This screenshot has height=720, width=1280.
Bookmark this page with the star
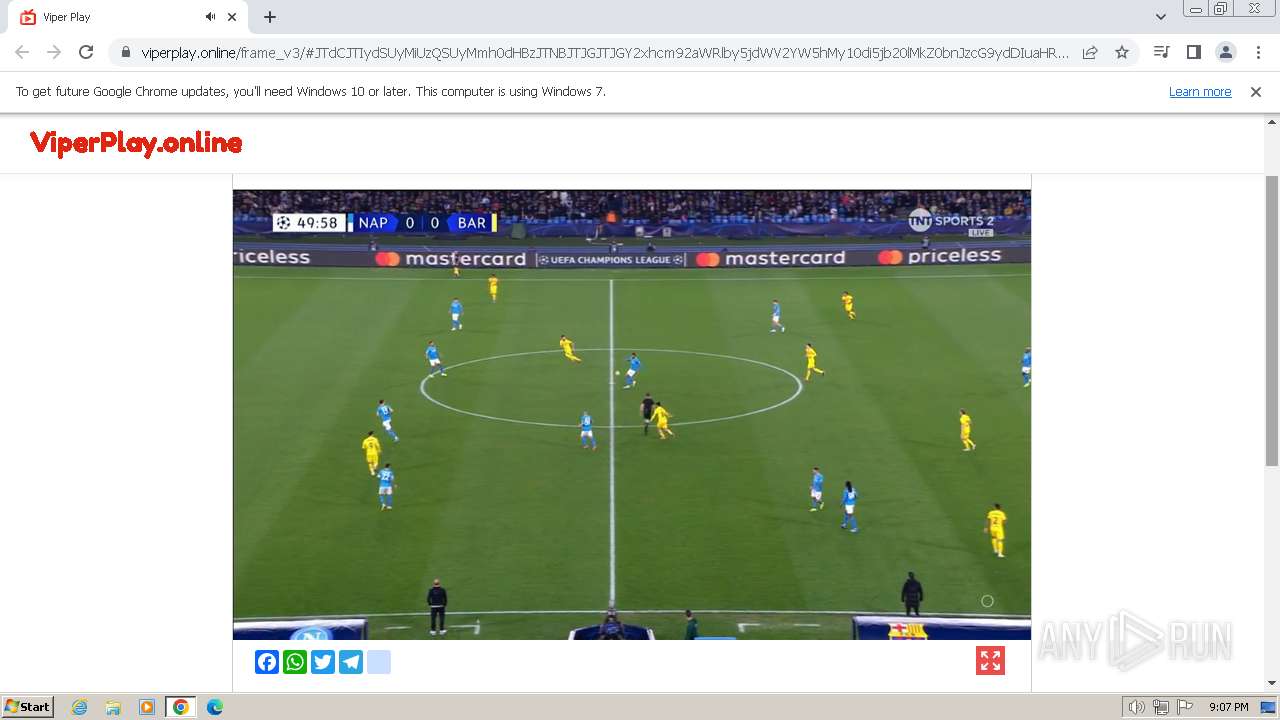tap(1122, 53)
